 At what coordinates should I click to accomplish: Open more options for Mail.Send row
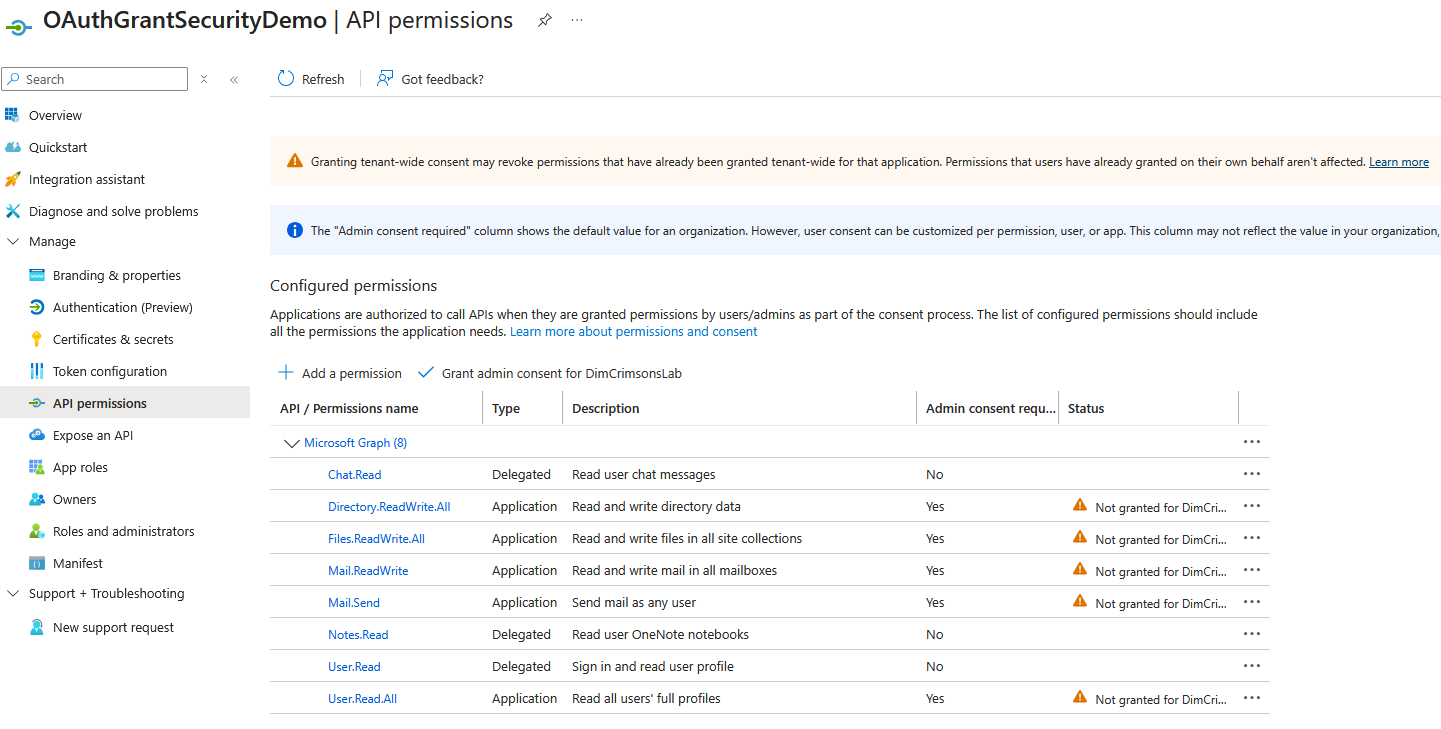1251,602
